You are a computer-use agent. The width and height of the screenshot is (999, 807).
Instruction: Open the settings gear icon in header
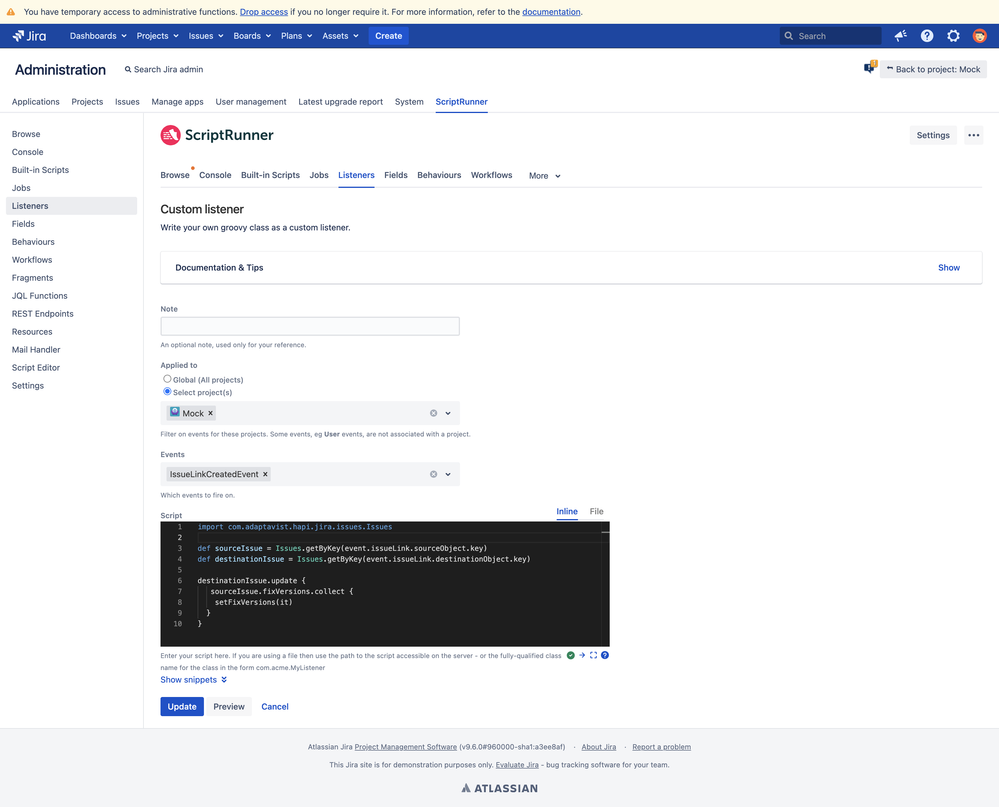pyautogui.click(x=953, y=36)
